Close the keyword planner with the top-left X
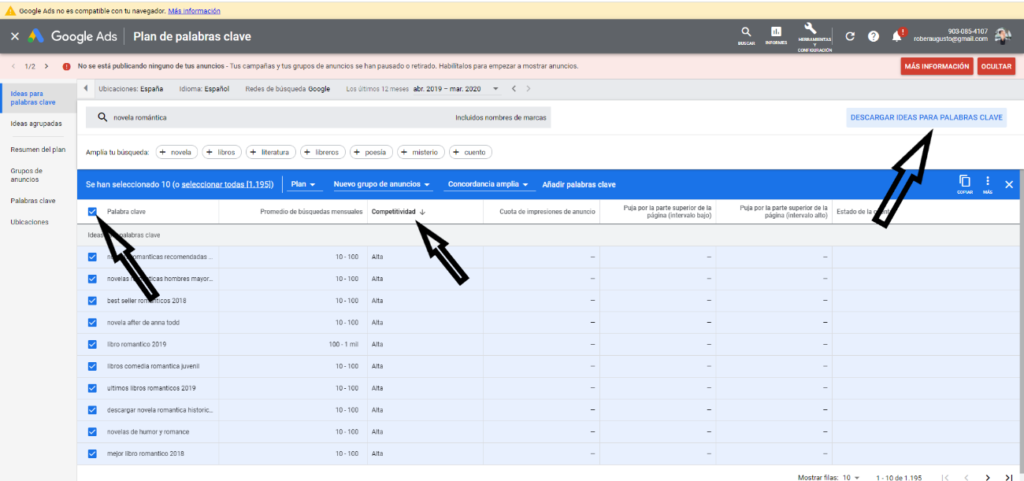 14,37
